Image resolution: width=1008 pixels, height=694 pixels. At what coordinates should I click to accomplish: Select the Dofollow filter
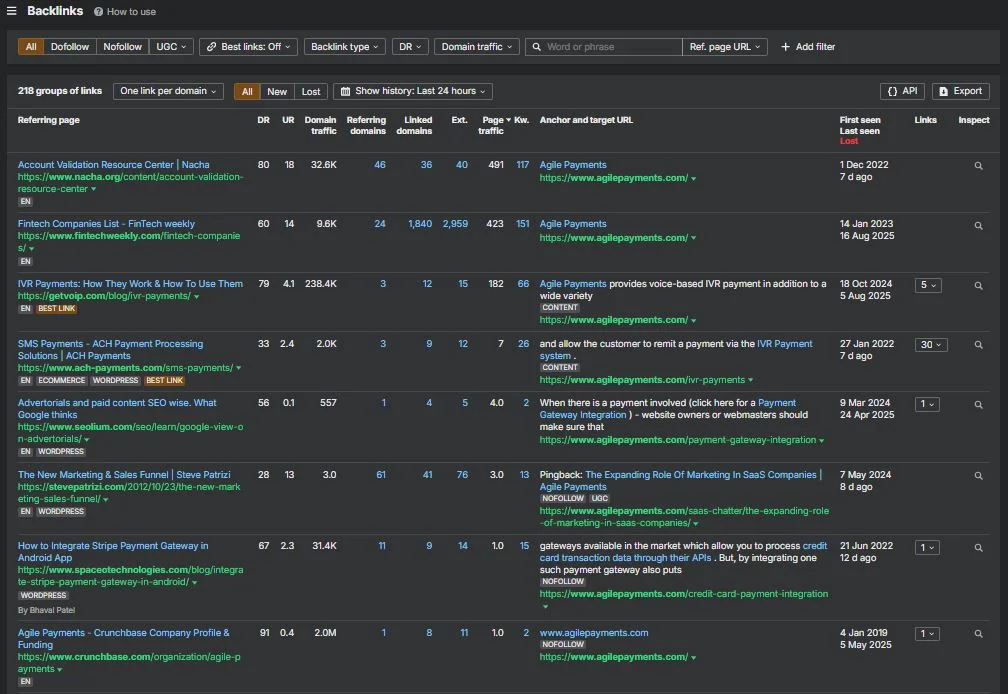click(x=70, y=47)
